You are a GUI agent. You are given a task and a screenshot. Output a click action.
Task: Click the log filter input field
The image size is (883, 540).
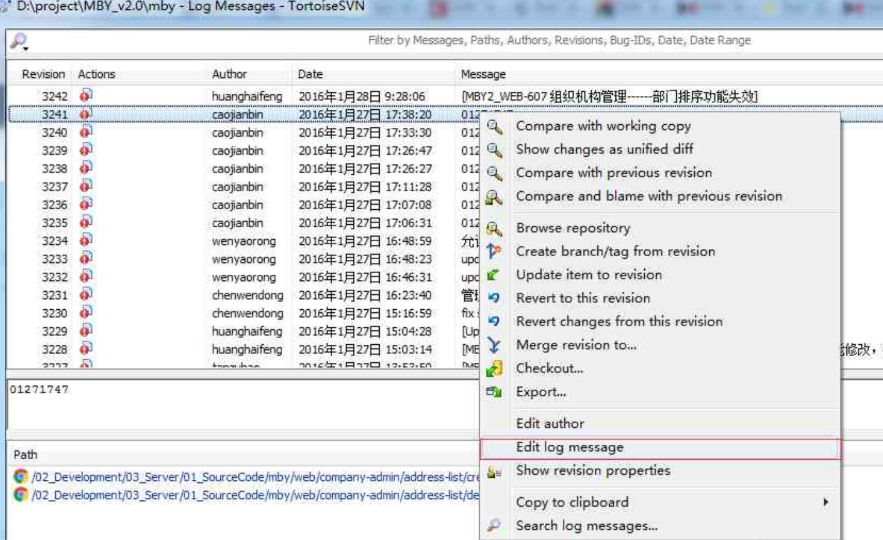tap(559, 41)
